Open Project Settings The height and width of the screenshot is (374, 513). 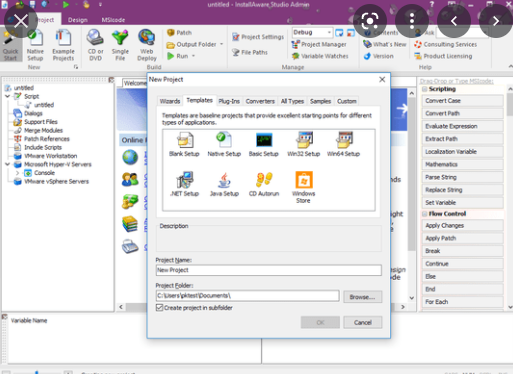coord(258,37)
